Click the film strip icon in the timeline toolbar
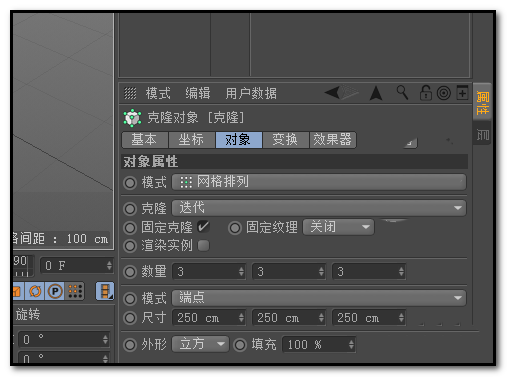507x377 pixels. 105,291
